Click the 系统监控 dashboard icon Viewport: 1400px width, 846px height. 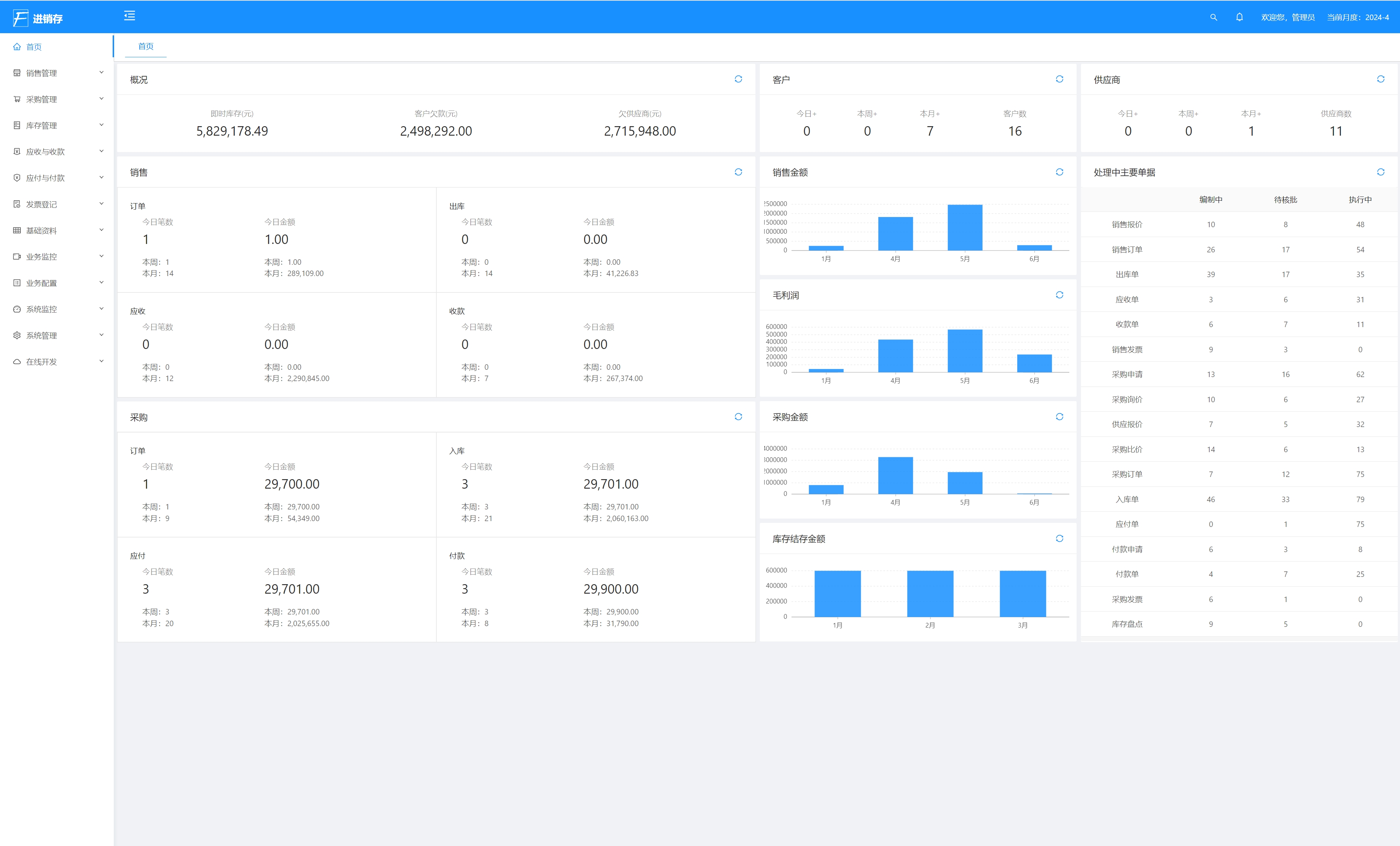tap(17, 309)
